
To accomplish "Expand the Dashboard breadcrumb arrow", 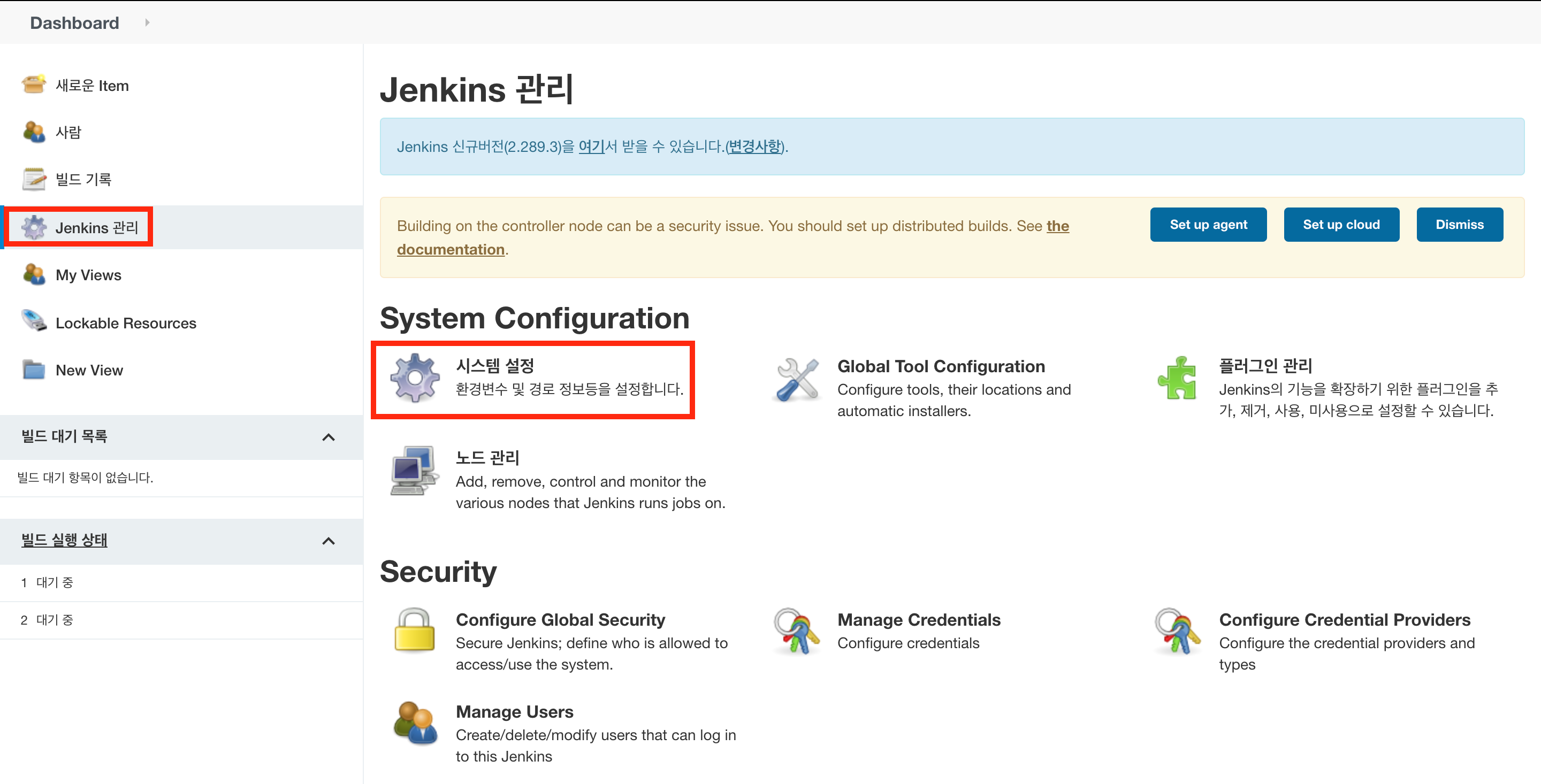I will click(x=147, y=22).
